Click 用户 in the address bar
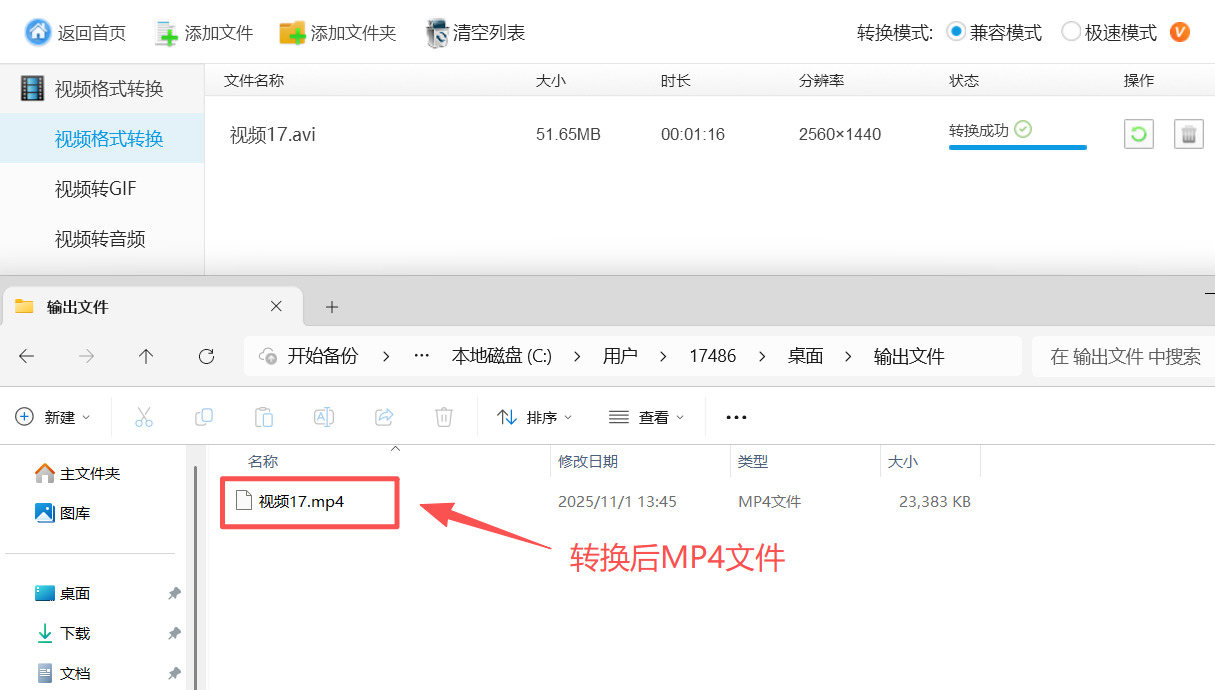 pos(620,356)
